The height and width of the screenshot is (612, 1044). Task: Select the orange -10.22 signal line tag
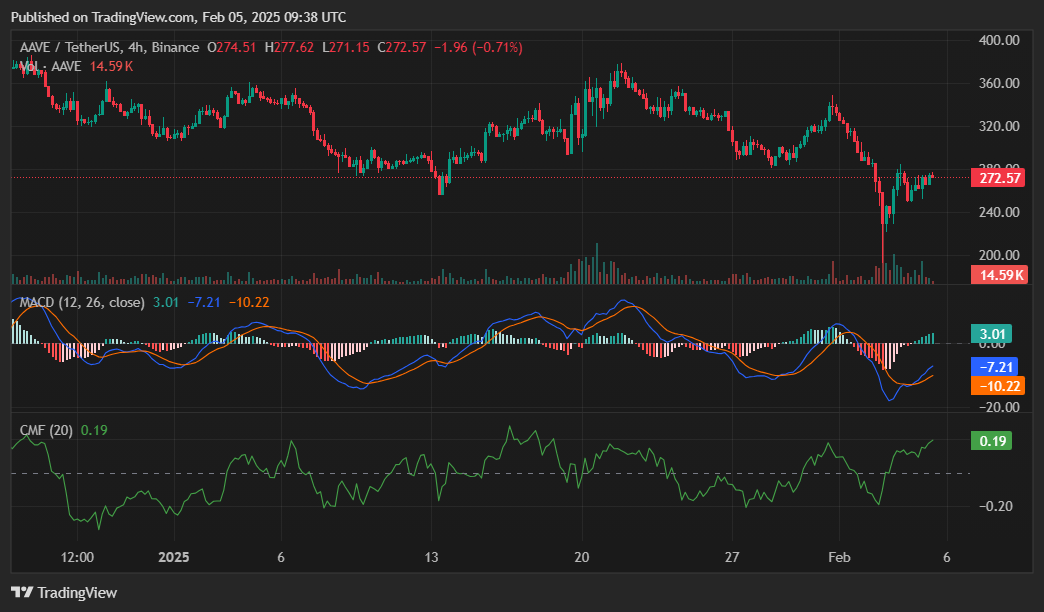[x=996, y=385]
